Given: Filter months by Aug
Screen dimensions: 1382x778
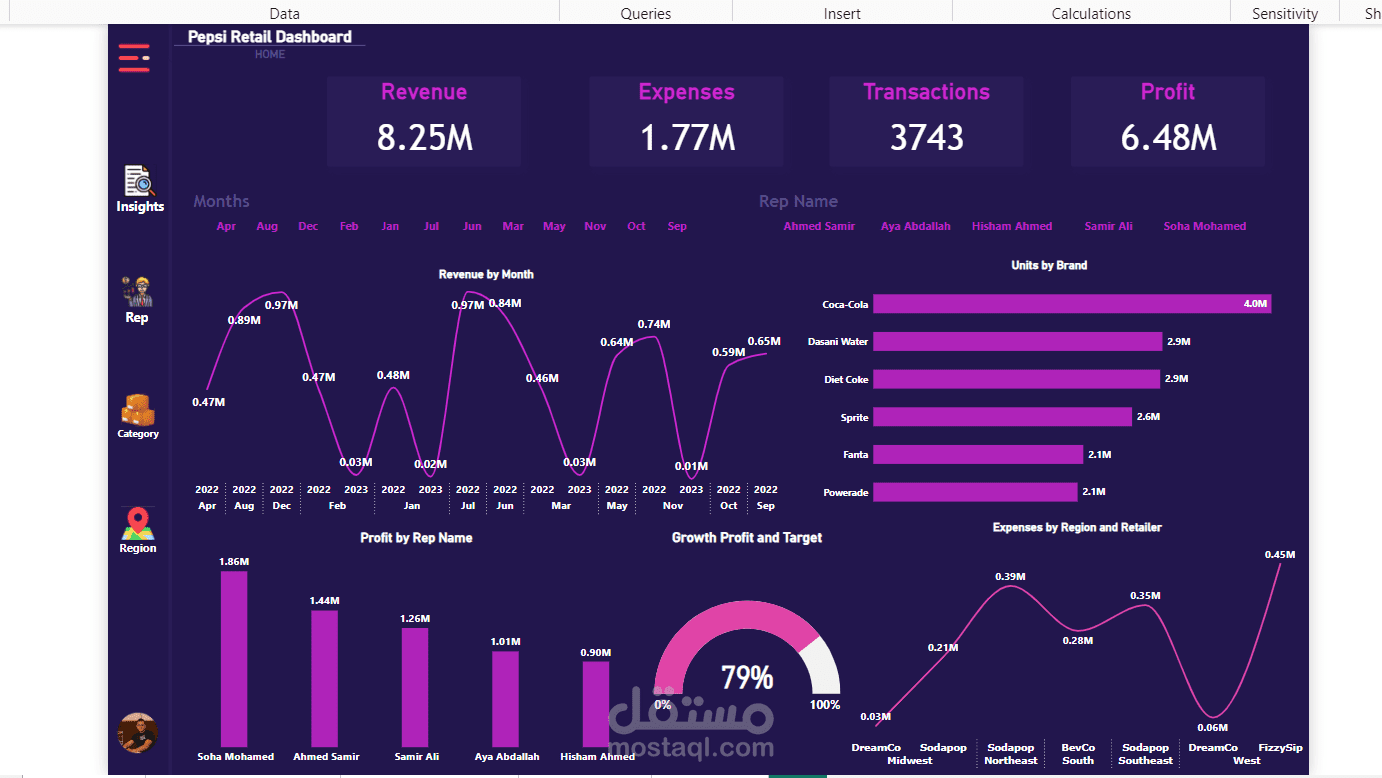Looking at the screenshot, I should point(267,226).
